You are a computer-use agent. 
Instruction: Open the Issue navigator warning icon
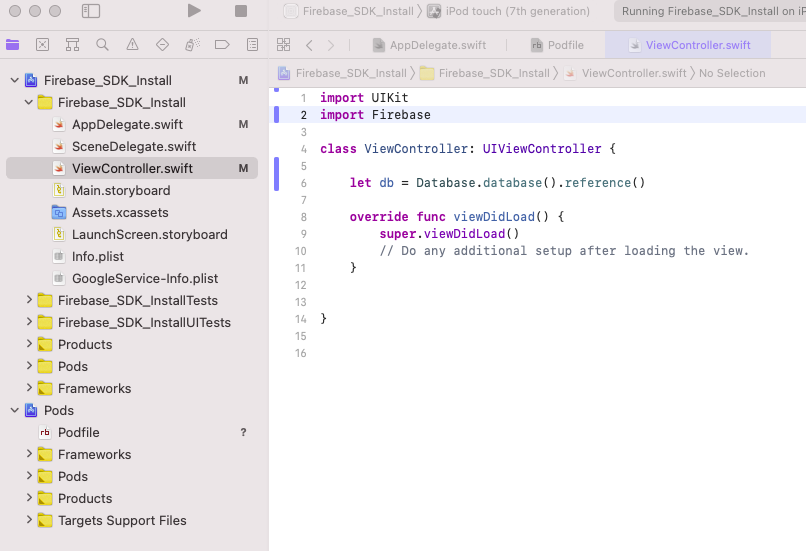(x=132, y=45)
